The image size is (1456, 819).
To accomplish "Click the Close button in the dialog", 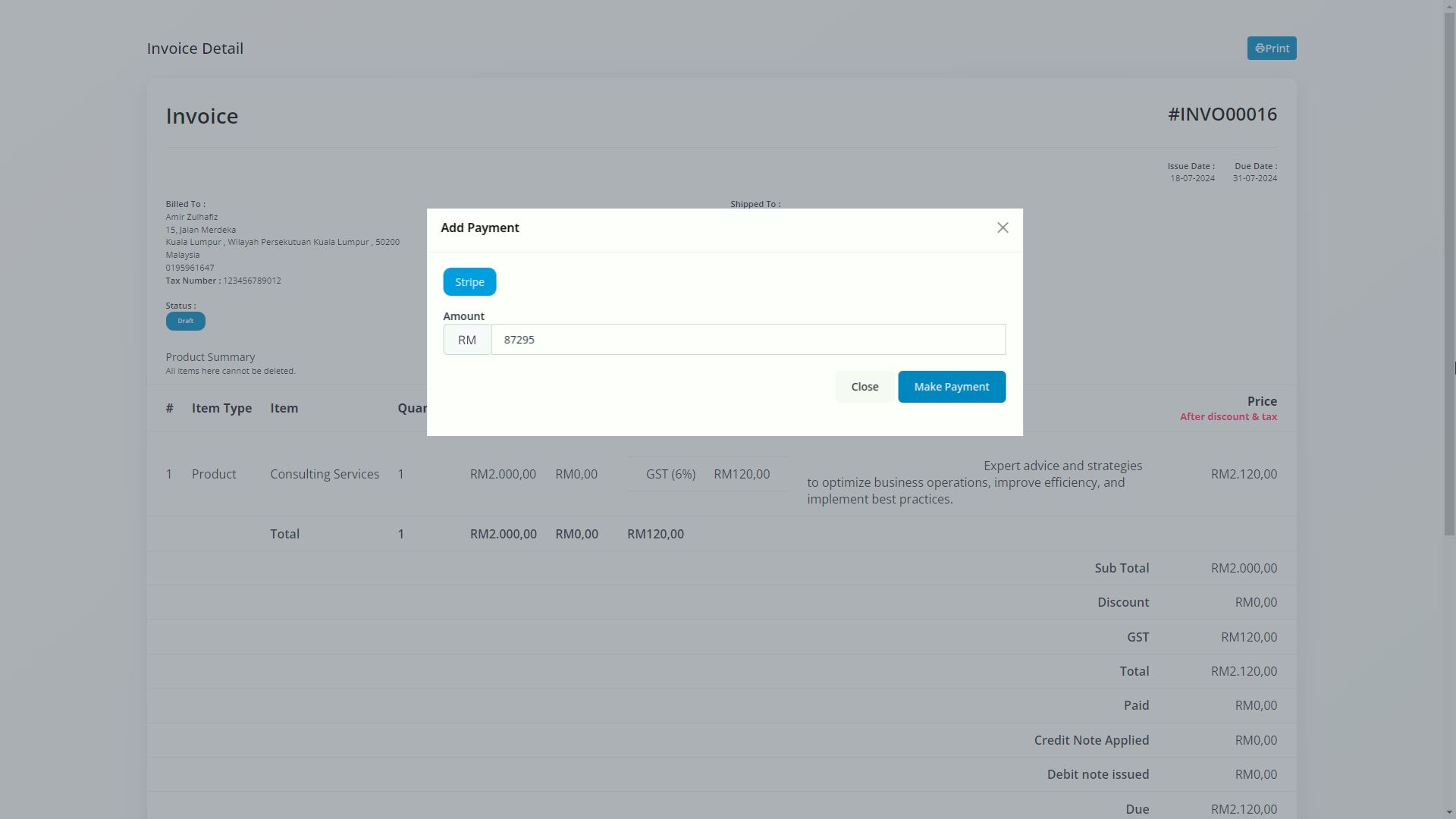I will pyautogui.click(x=864, y=387).
